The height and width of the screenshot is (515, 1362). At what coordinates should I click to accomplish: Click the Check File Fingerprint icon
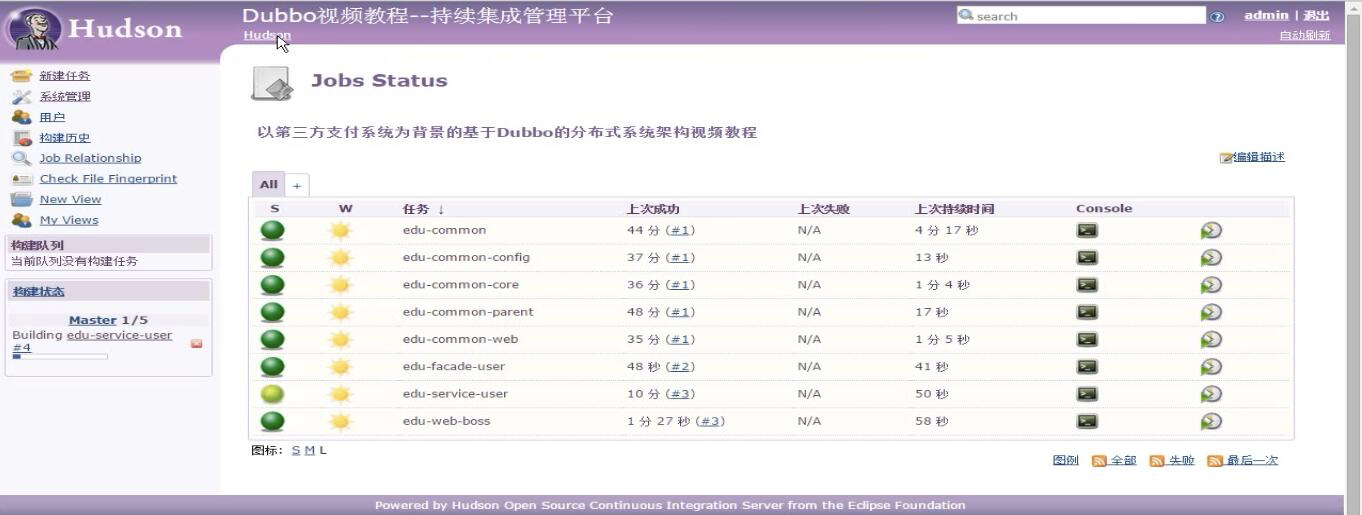coord(22,179)
